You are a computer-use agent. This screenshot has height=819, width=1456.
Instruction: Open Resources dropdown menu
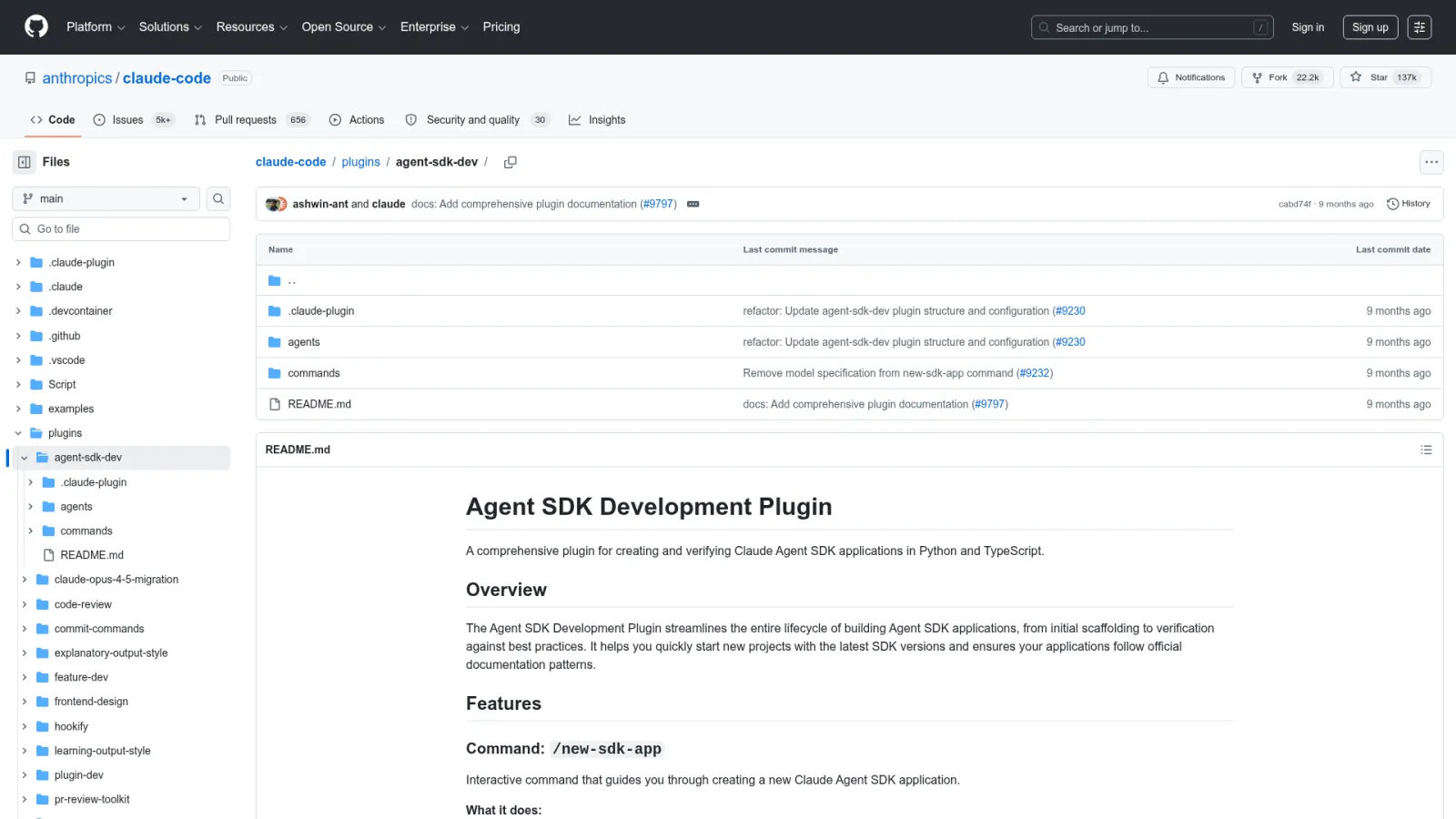[252, 27]
